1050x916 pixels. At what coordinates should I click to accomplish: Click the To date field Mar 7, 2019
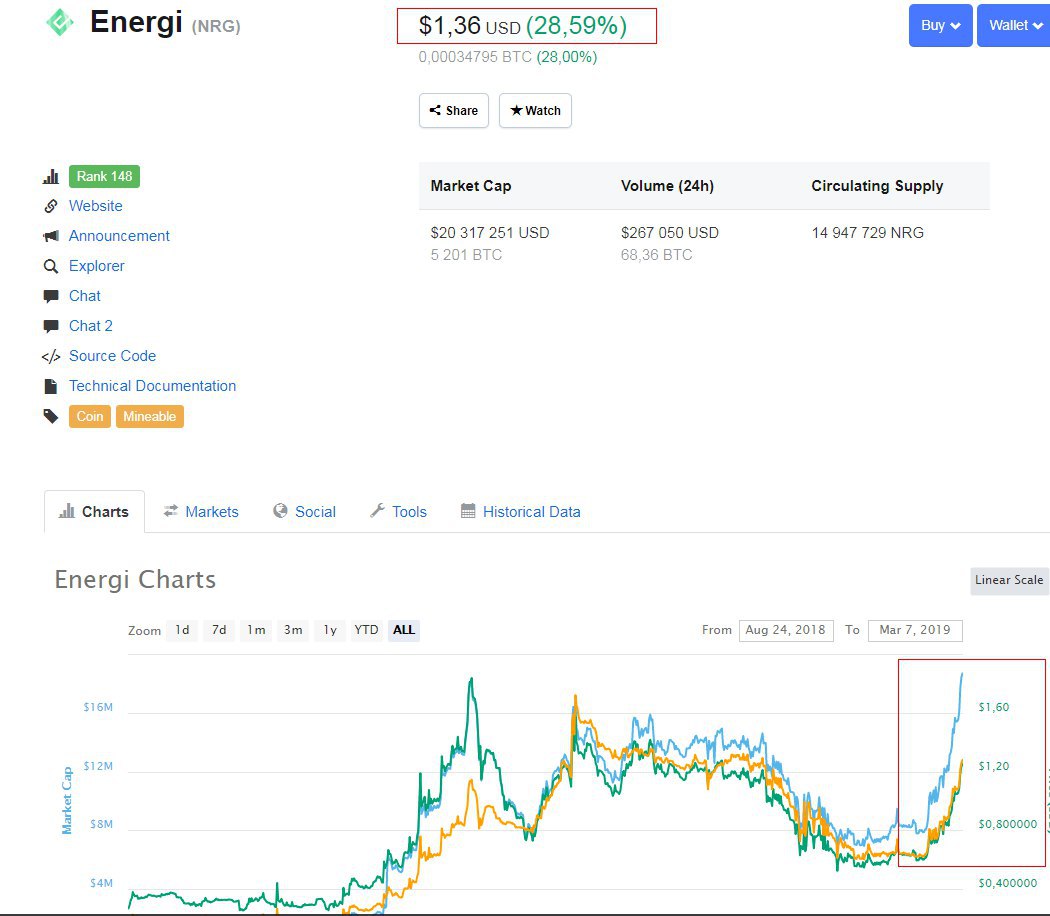[915, 631]
